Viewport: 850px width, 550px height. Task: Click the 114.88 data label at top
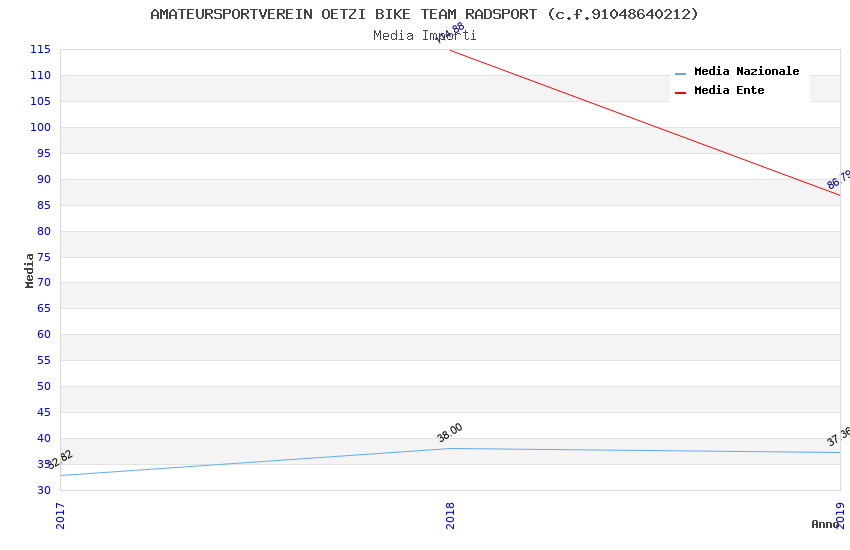[x=450, y=33]
